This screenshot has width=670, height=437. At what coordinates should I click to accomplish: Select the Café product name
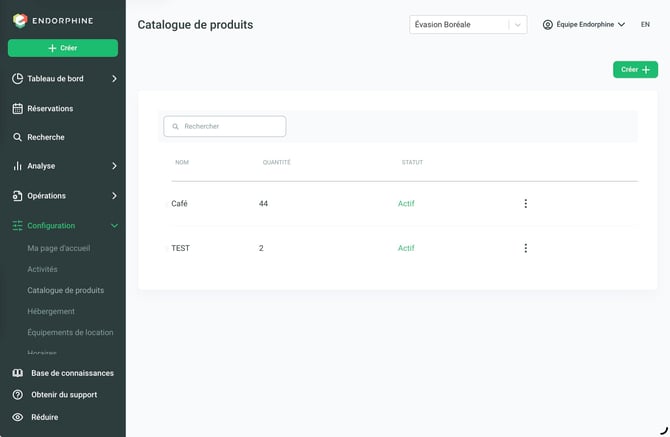pyautogui.click(x=179, y=204)
